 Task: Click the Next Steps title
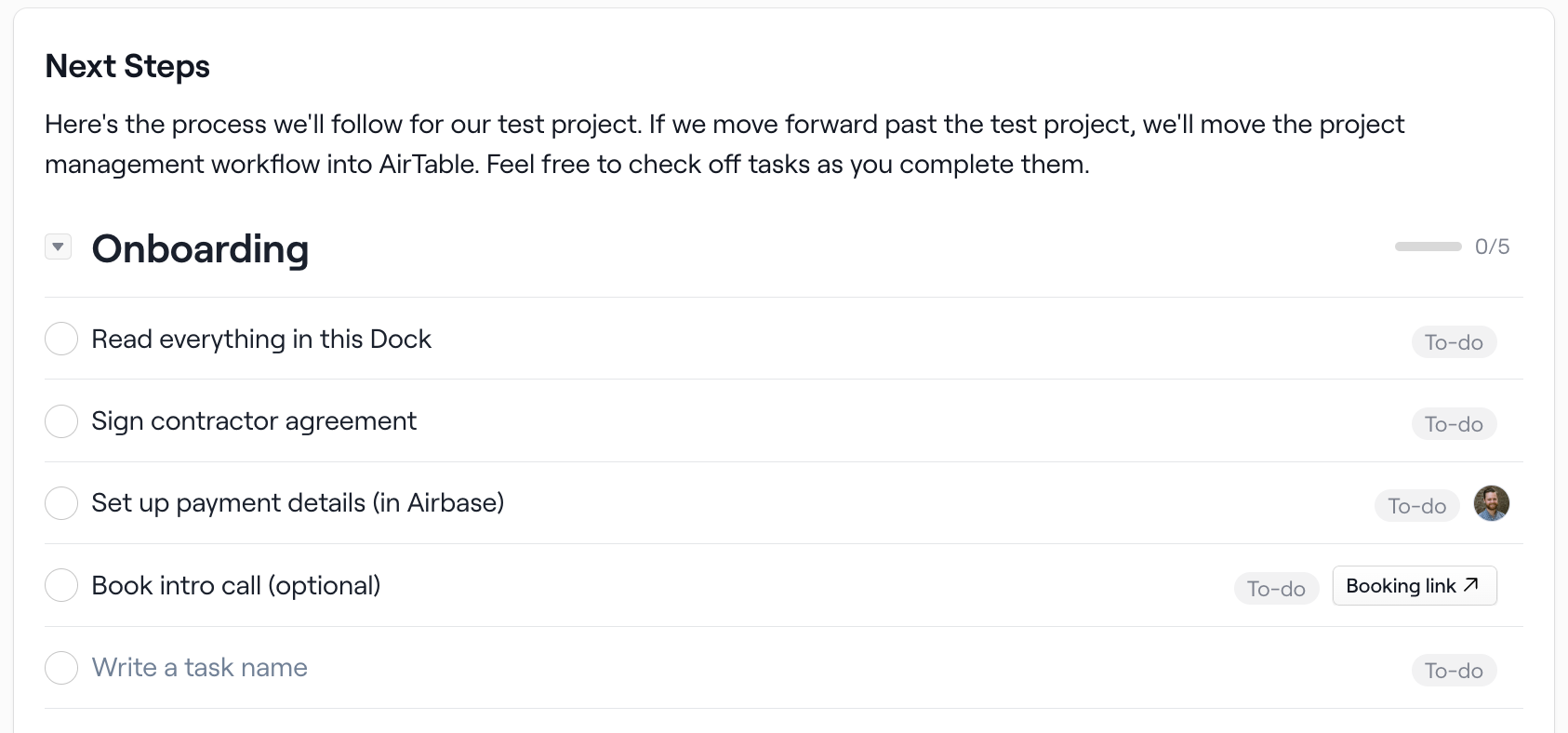click(x=127, y=67)
